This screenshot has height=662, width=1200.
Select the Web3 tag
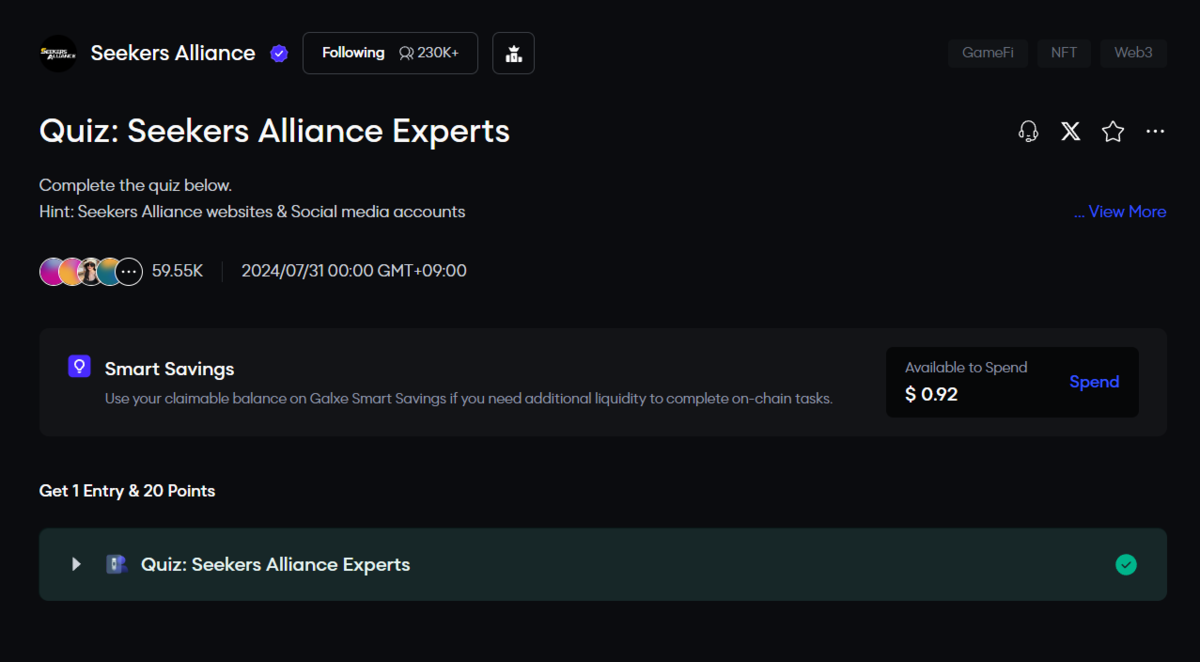coord(1133,53)
